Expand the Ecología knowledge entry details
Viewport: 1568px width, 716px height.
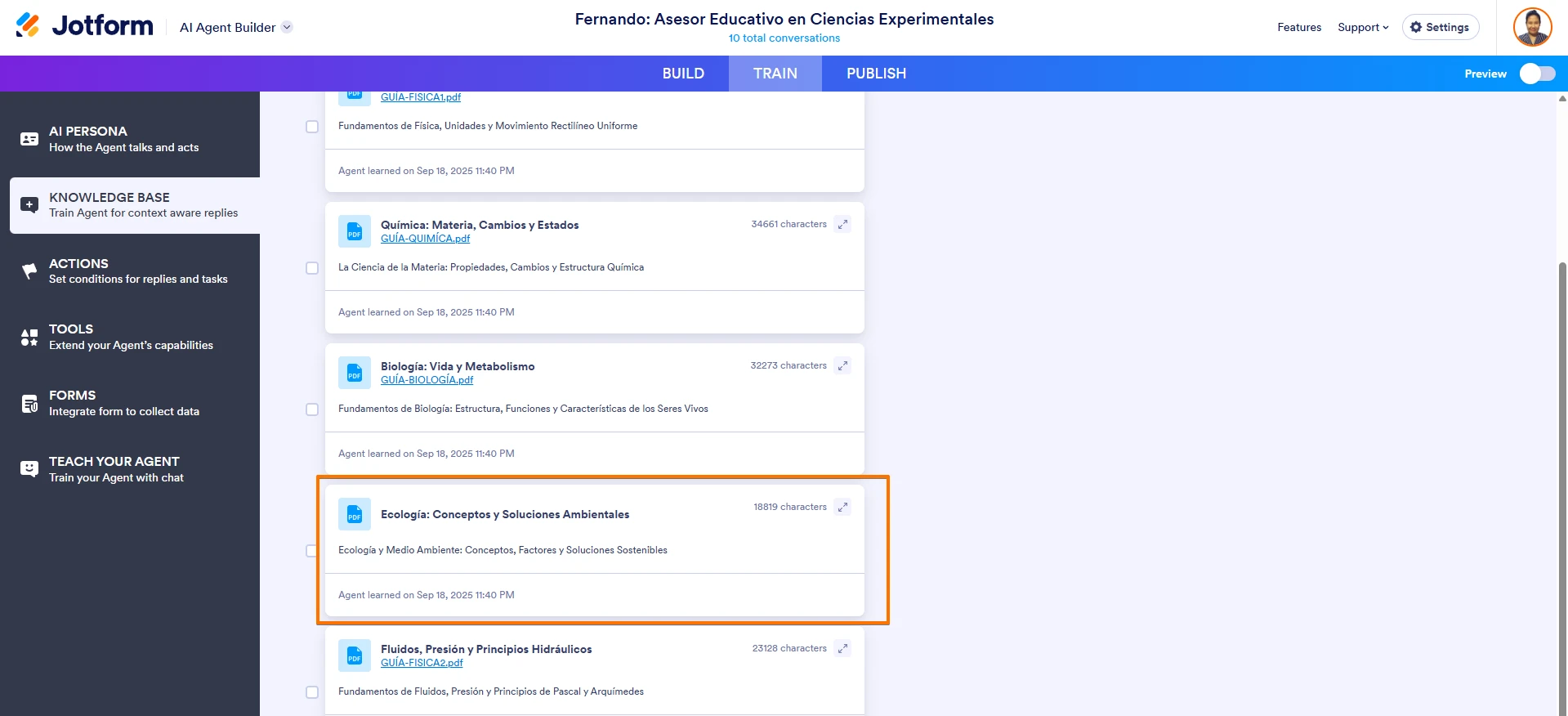pyautogui.click(x=842, y=507)
